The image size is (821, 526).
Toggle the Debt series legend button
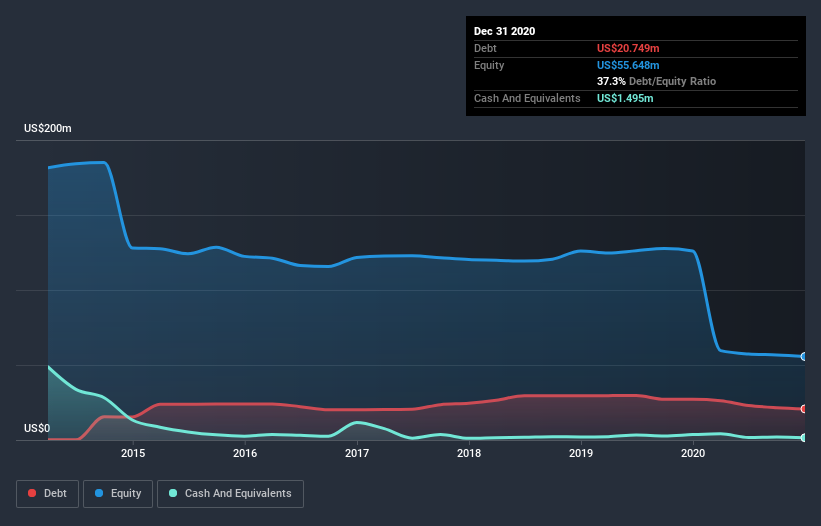(x=47, y=494)
